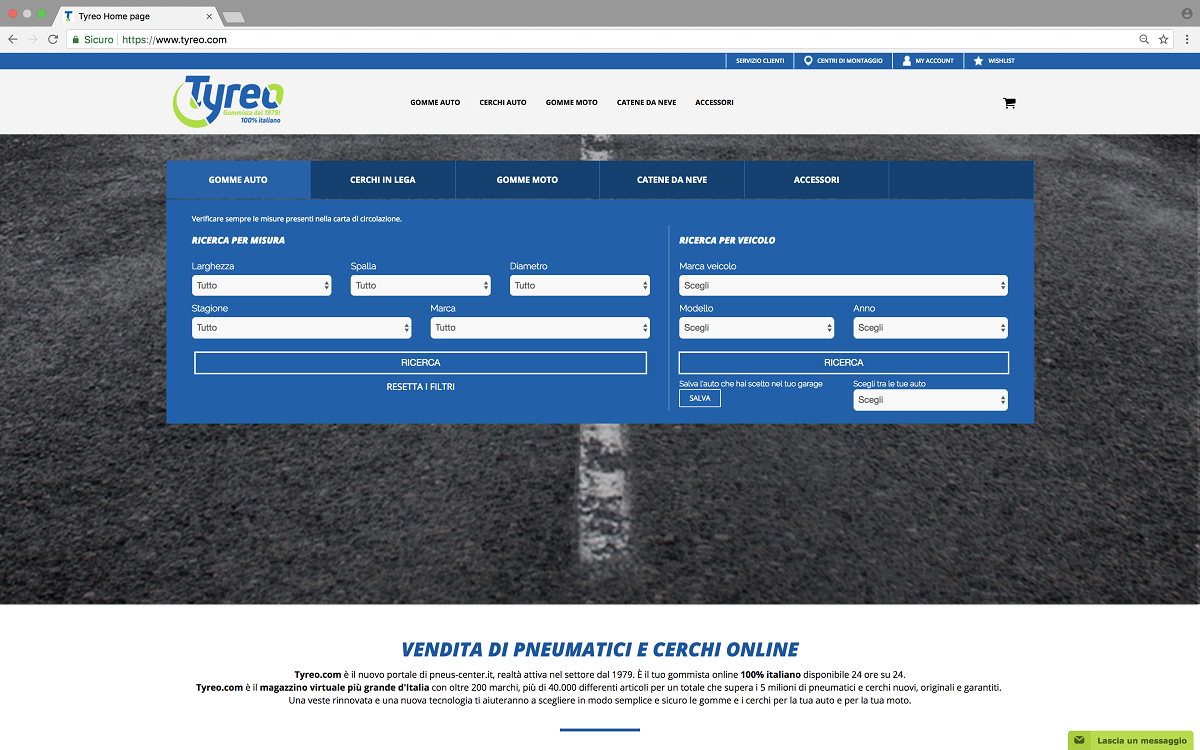1200x750 pixels.
Task: Open the Diametro dropdown
Action: 580,285
